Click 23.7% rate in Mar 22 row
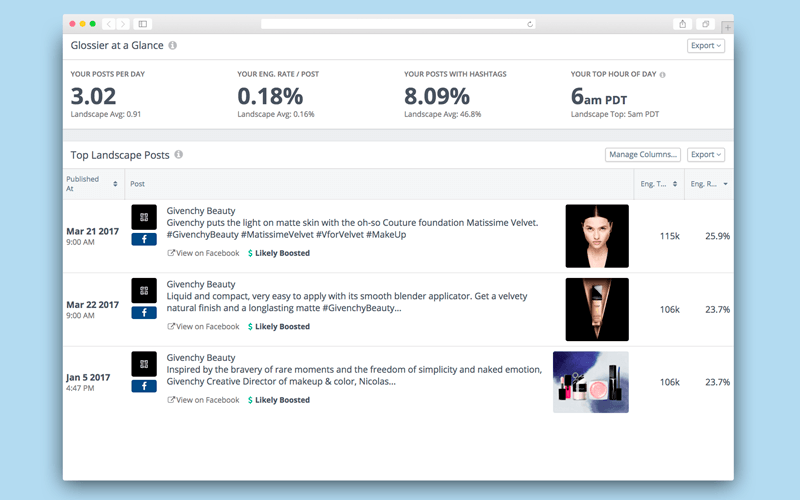 coord(717,310)
